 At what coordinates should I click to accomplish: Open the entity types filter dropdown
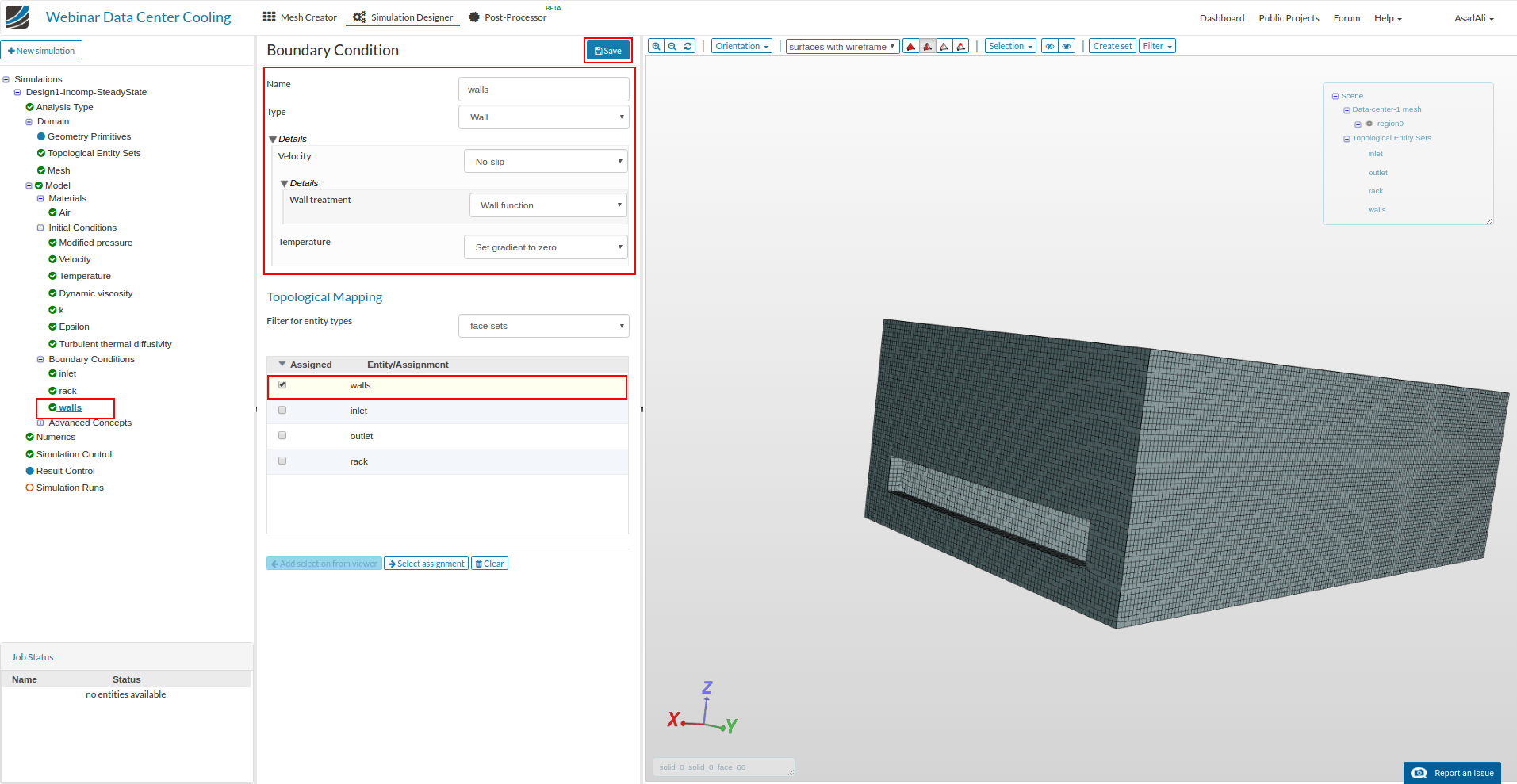pos(544,326)
